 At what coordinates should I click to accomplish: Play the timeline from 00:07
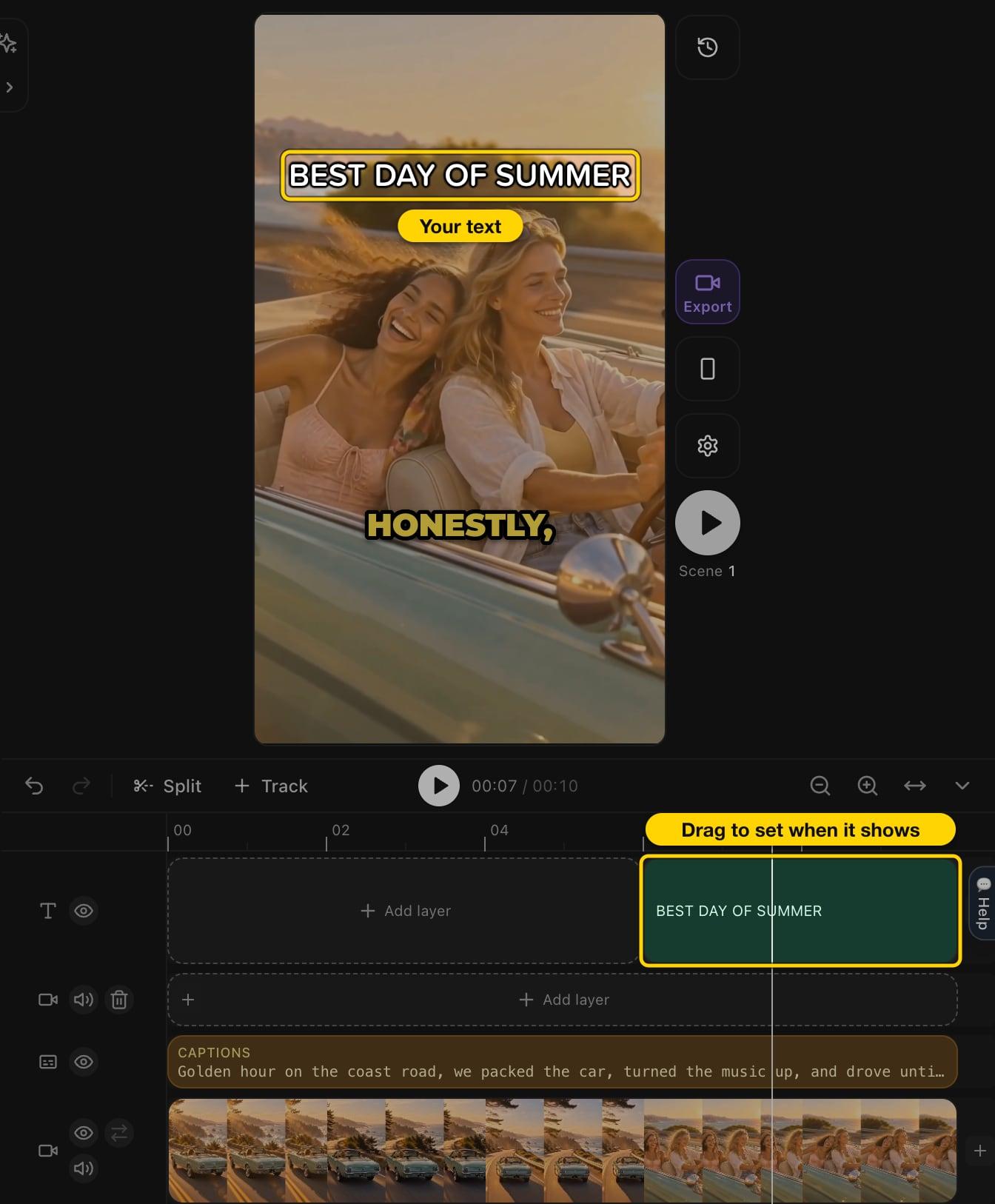(439, 786)
